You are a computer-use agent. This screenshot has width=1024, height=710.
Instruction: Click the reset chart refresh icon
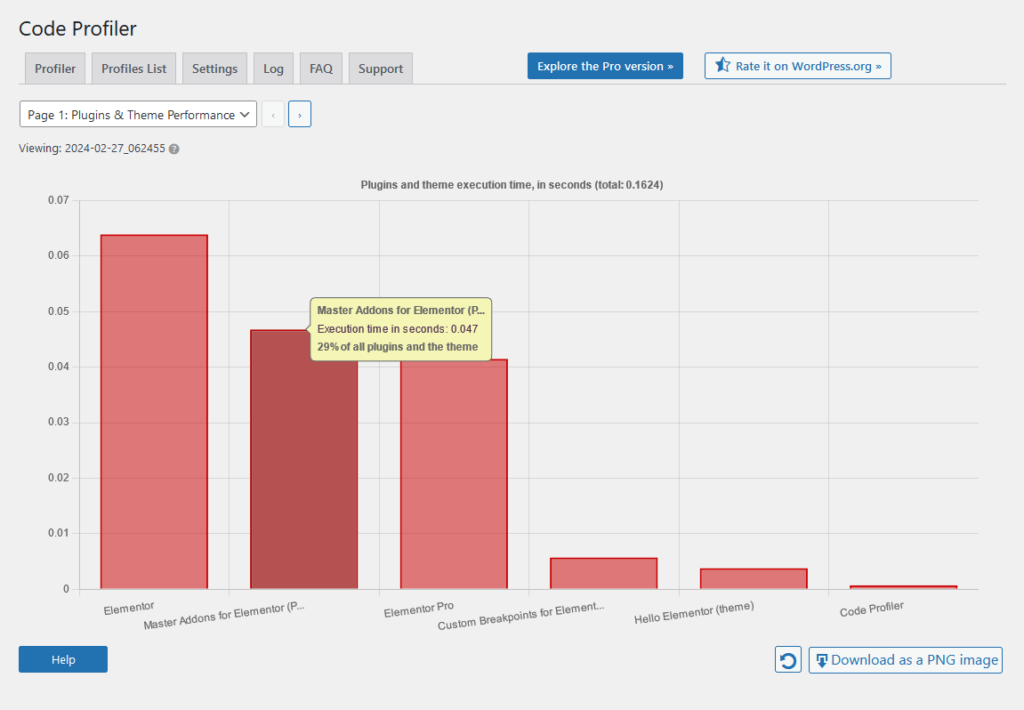tap(788, 660)
